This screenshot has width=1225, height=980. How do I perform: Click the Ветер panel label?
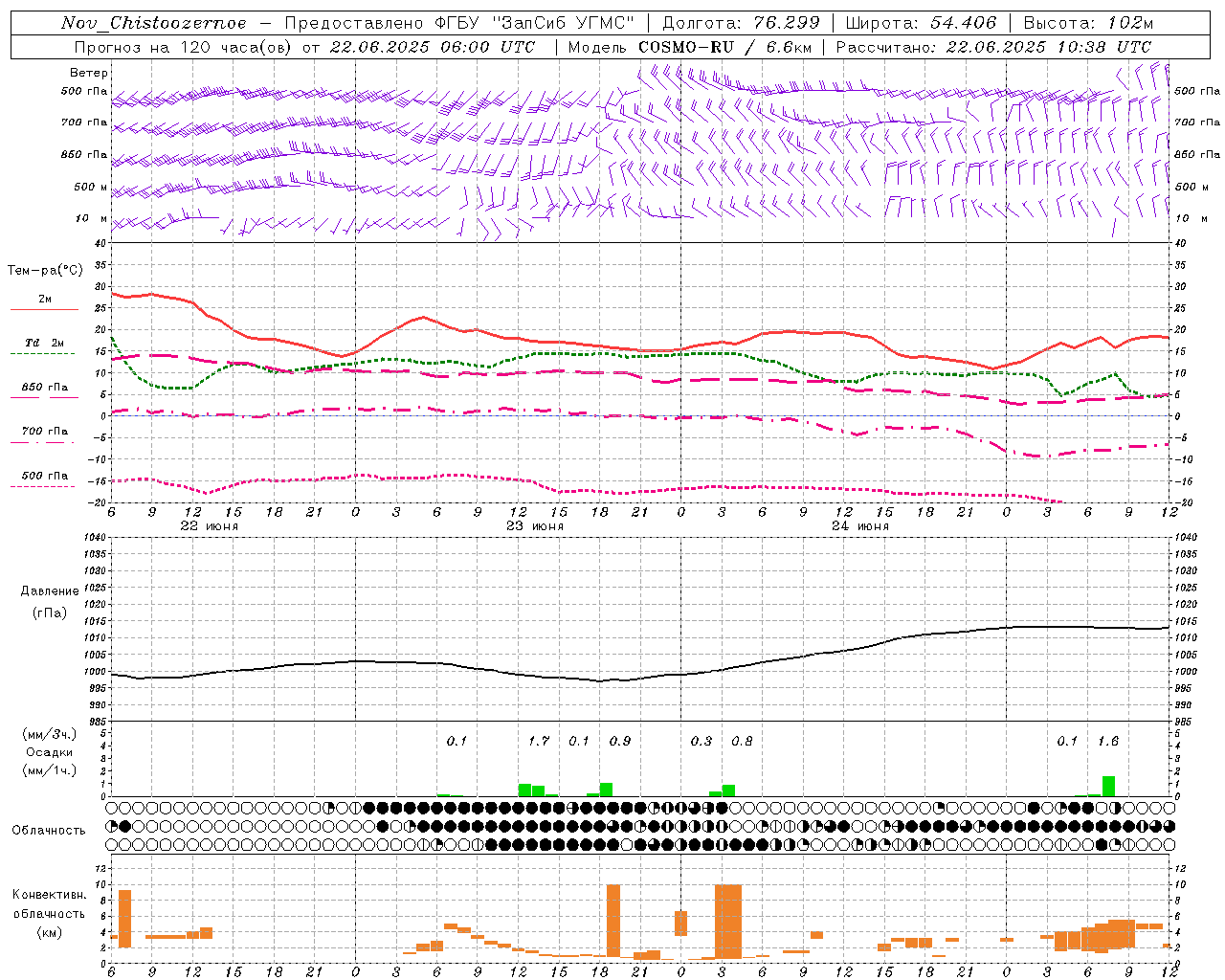click(89, 73)
